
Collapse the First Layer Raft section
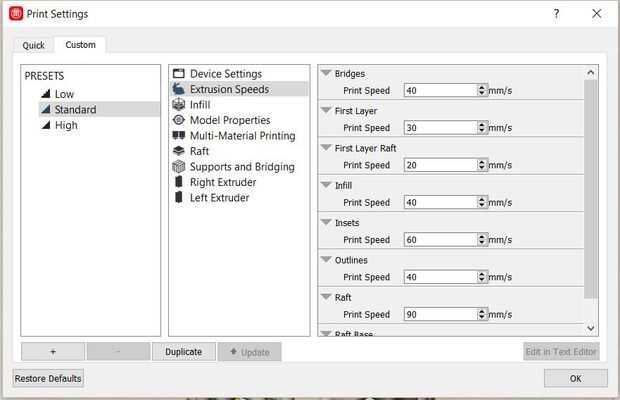[x=326, y=148]
